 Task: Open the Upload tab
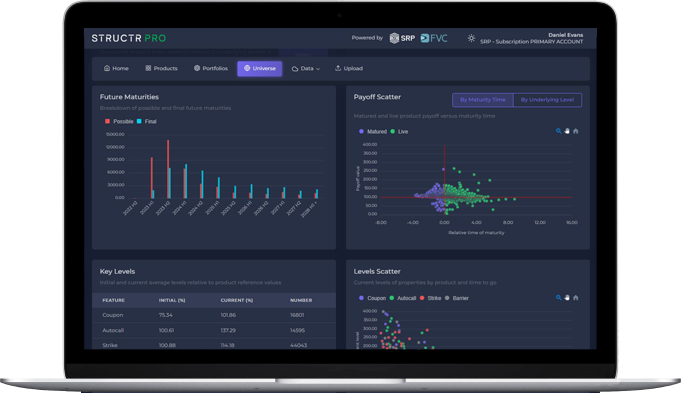pyautogui.click(x=349, y=69)
